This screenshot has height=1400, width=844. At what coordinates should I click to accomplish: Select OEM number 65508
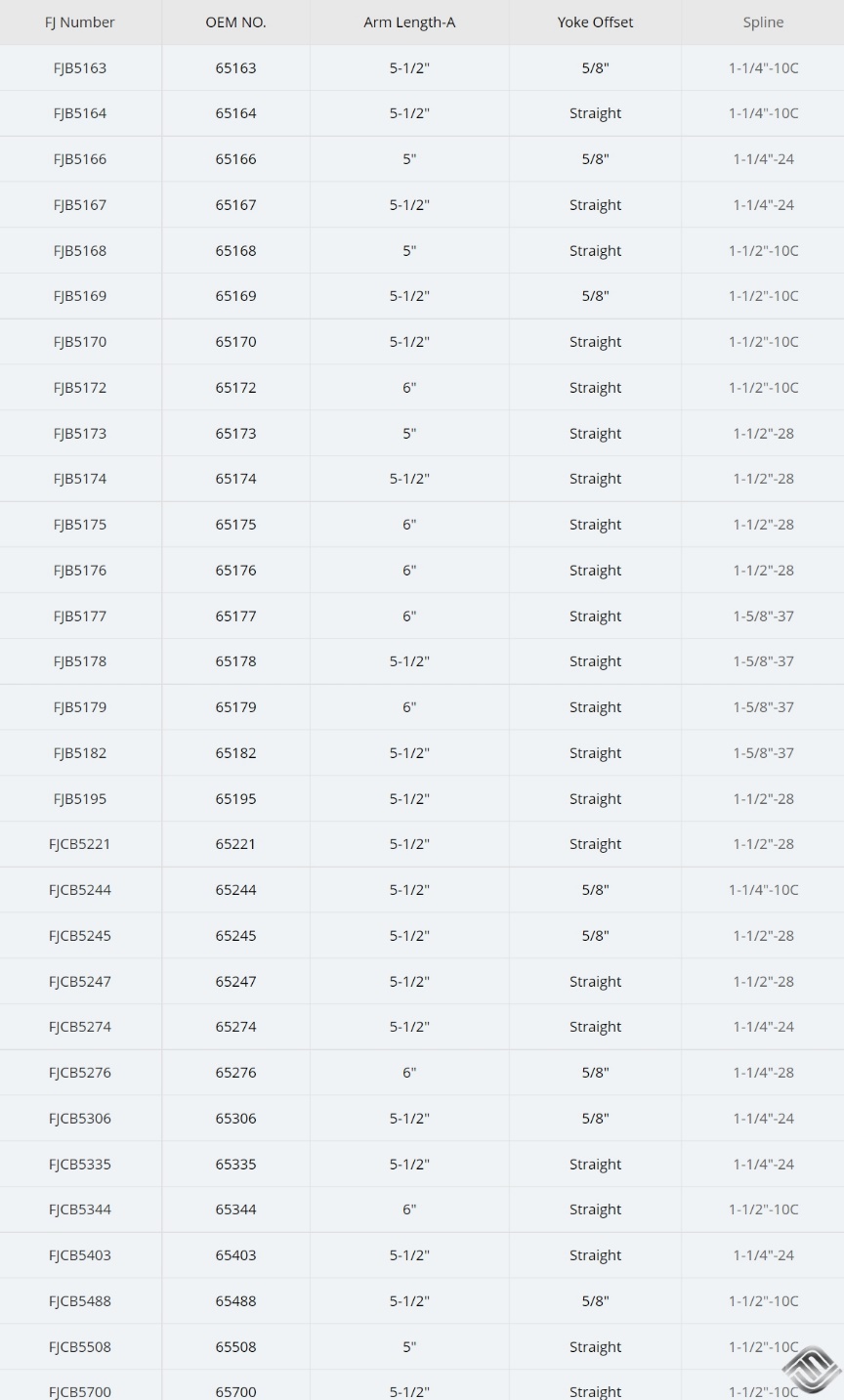pos(235,1347)
